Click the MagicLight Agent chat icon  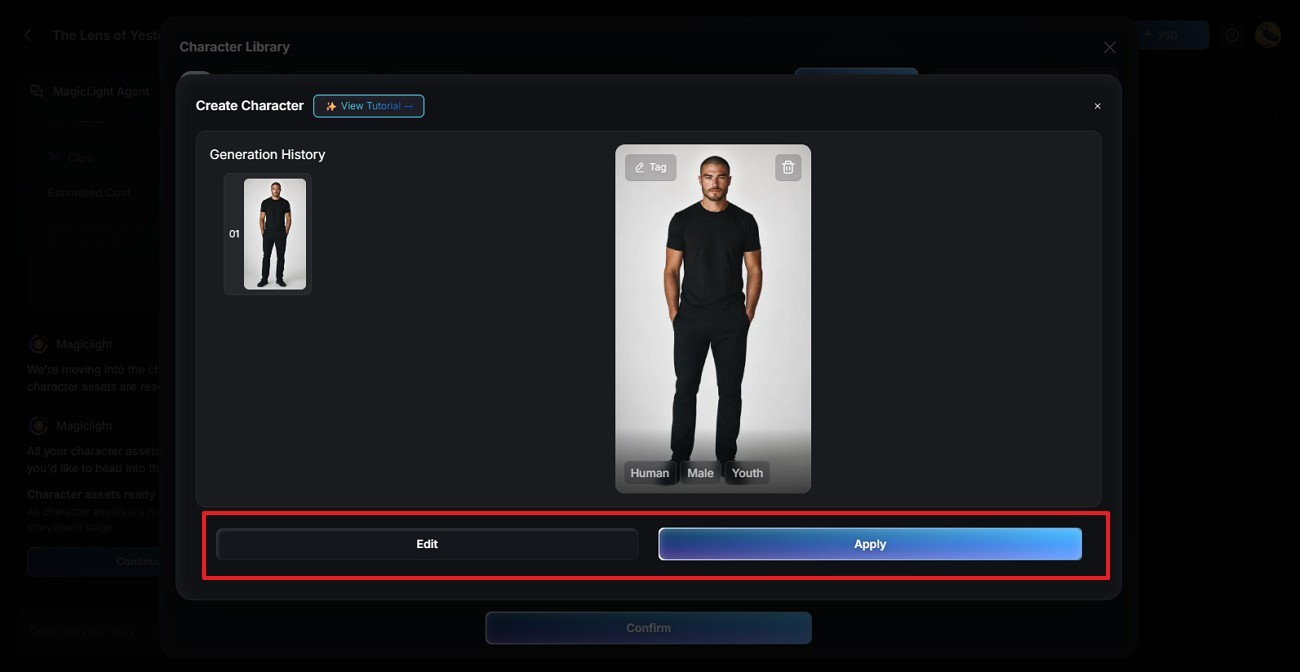click(37, 91)
